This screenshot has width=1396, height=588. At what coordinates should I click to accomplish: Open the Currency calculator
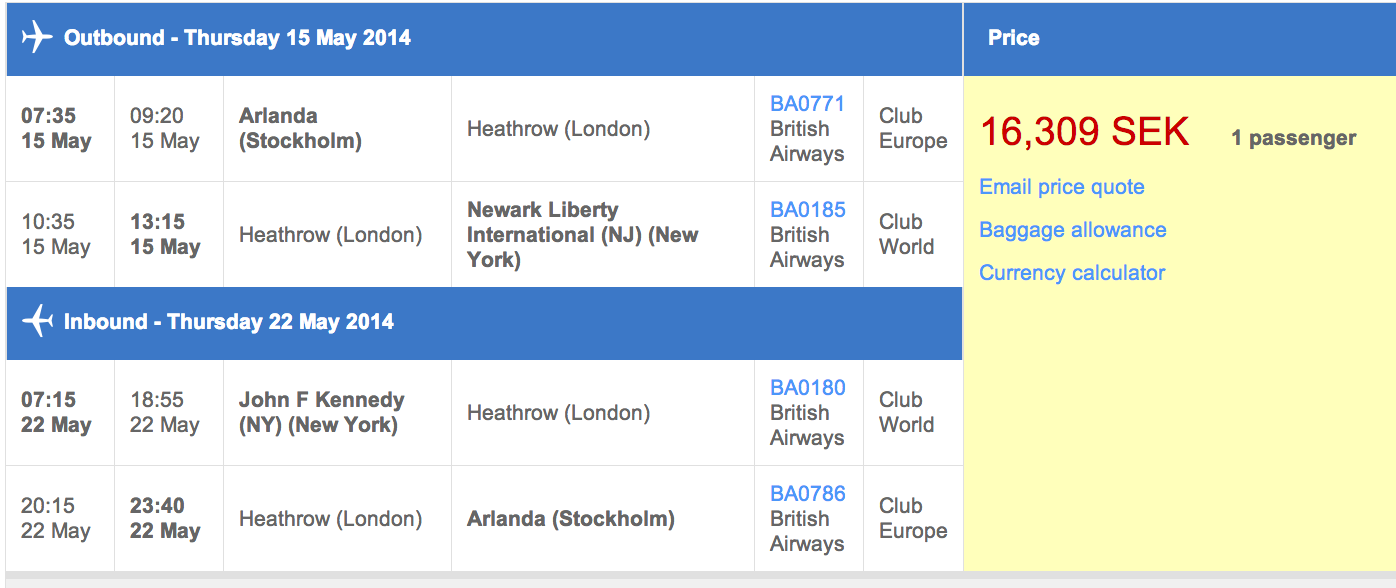(1072, 273)
